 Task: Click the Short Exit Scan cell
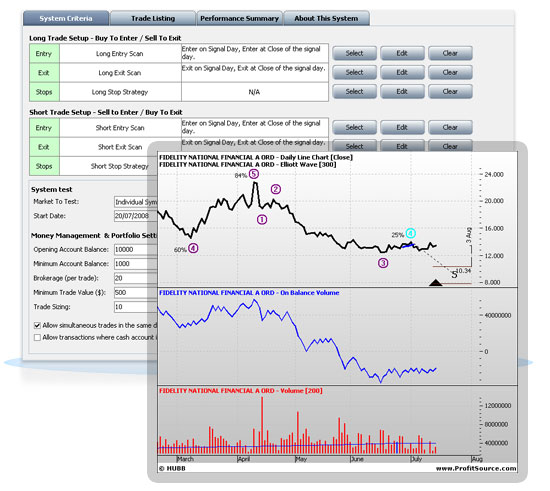coord(120,147)
